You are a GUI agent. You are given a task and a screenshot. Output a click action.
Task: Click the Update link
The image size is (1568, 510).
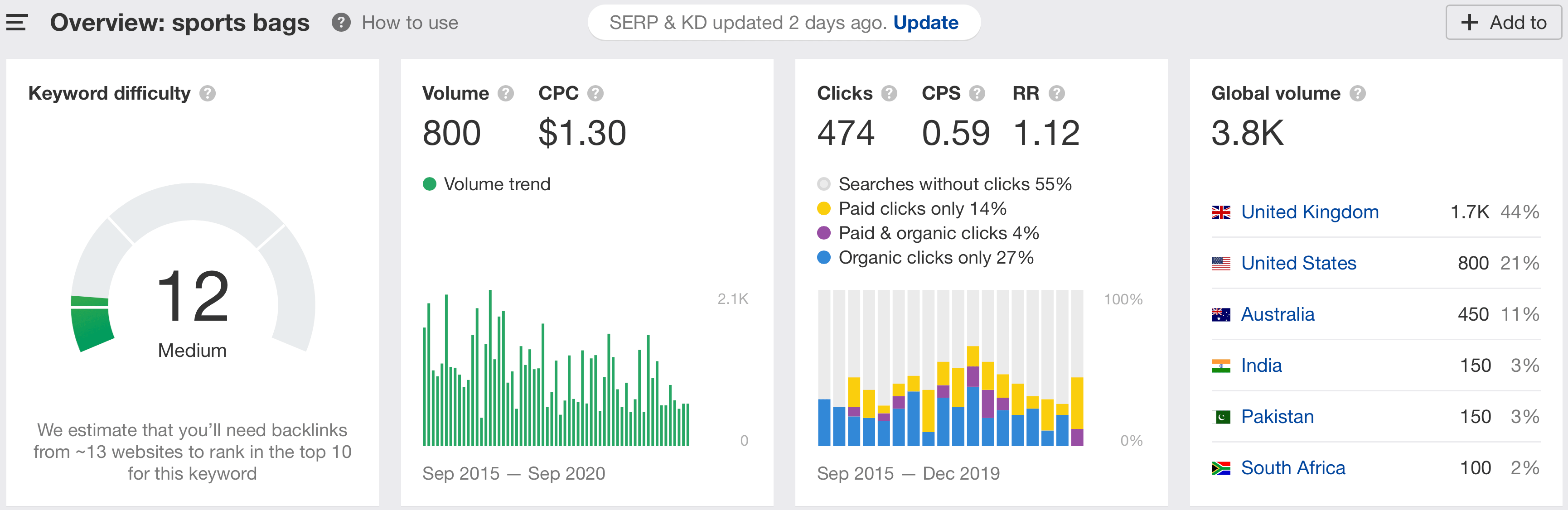(x=925, y=23)
